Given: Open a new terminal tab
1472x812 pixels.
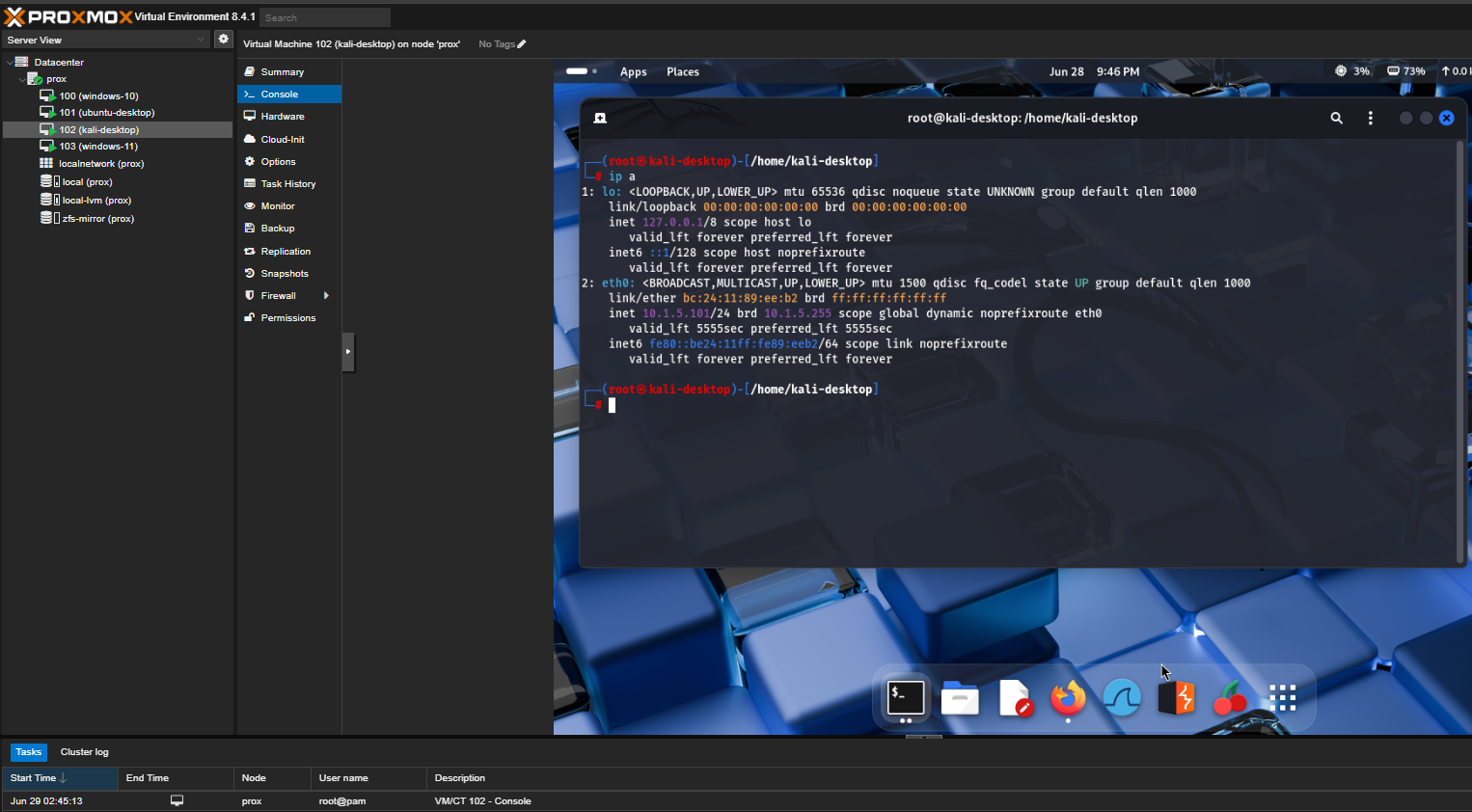Looking at the screenshot, I should tap(600, 118).
